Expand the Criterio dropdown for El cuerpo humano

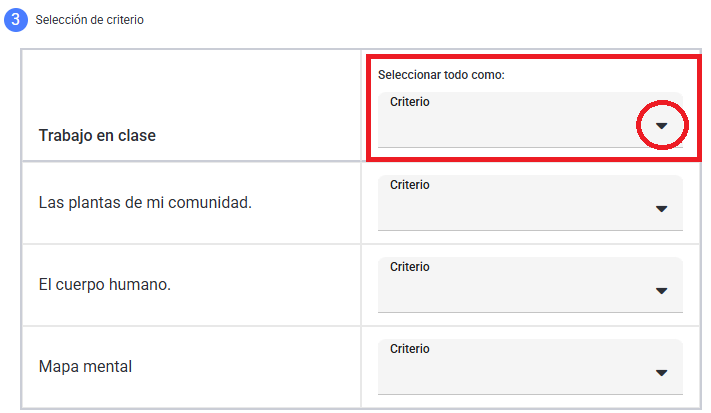(530, 285)
